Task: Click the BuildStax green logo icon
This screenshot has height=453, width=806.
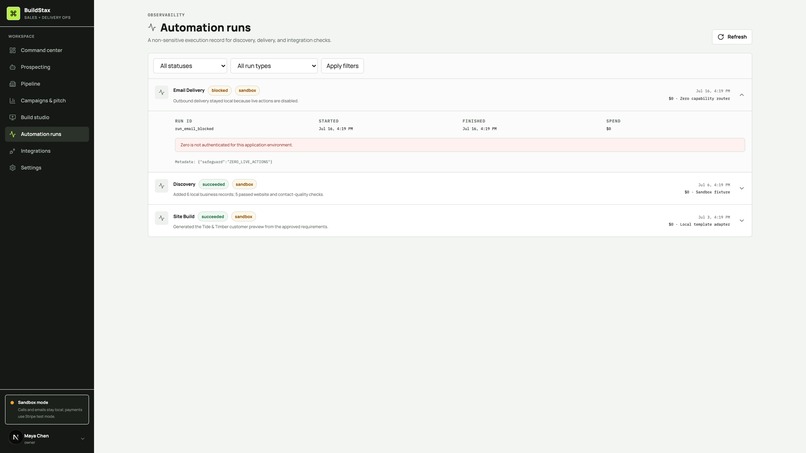Action: click(13, 13)
